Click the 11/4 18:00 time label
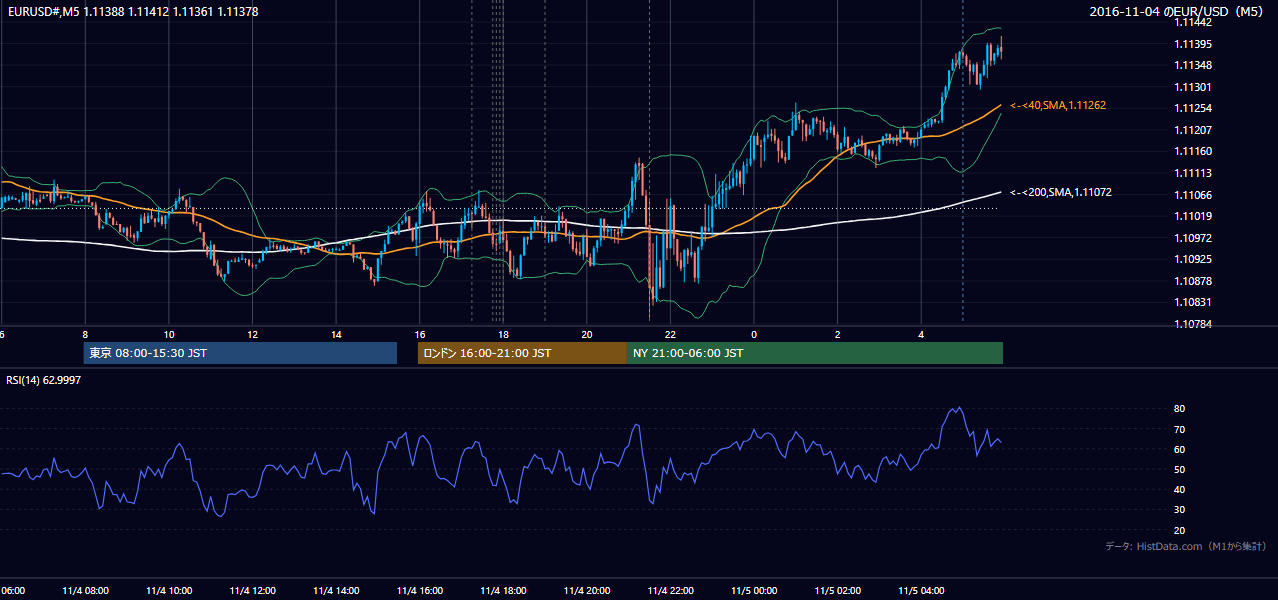The height and width of the screenshot is (600, 1278). [503, 591]
